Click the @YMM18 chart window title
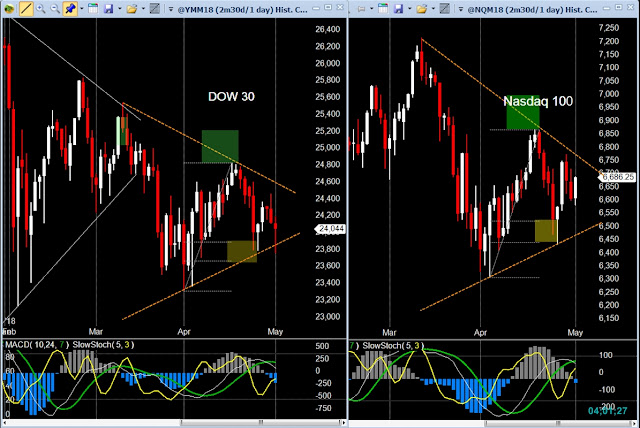Viewport: 640px width, 428px height. 242,9
